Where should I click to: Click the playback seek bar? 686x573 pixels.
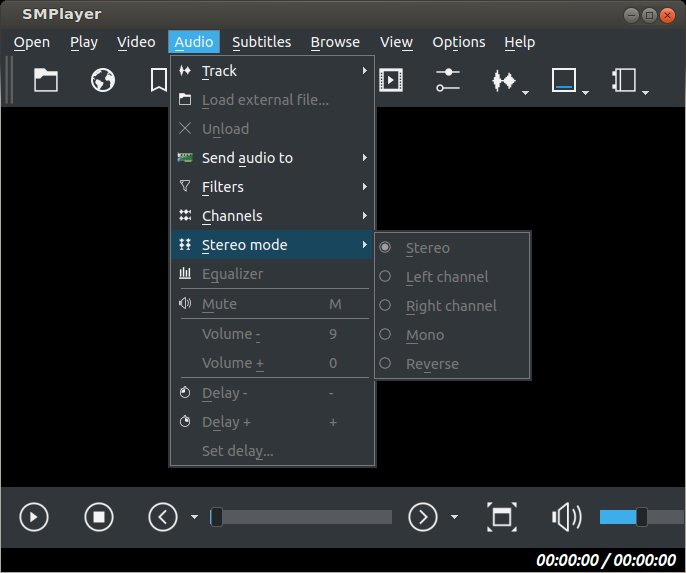coord(301,517)
